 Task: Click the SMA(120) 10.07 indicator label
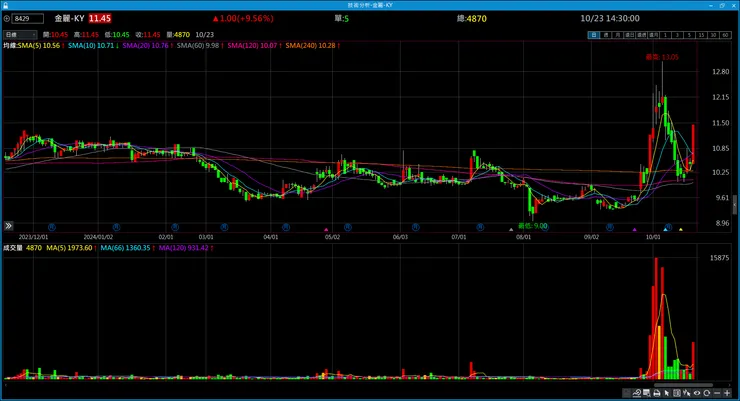coord(252,46)
